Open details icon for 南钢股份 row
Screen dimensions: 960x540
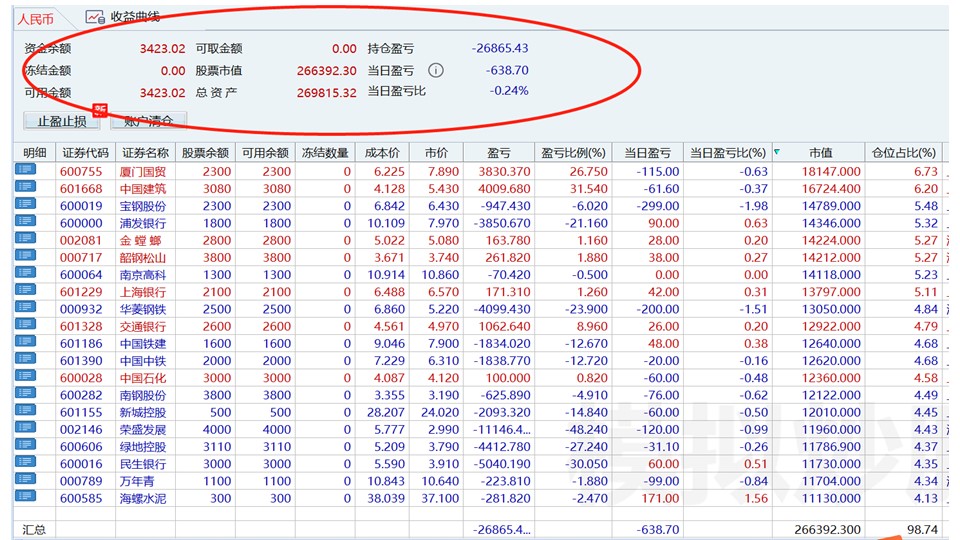point(25,392)
